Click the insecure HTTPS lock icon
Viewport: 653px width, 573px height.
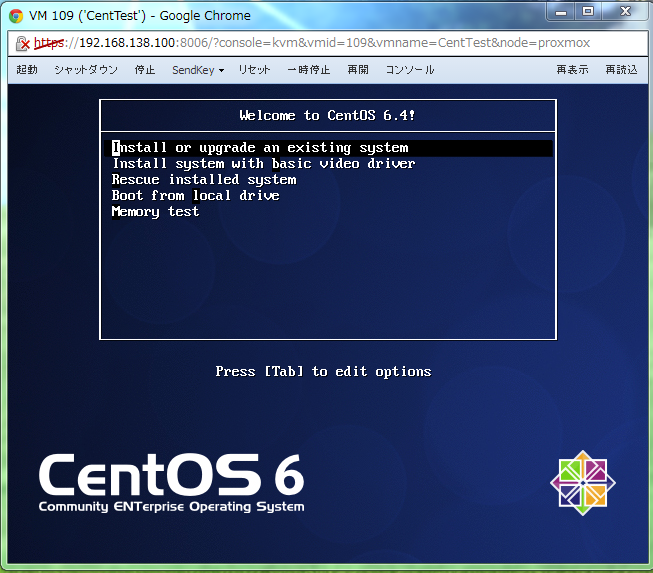pyautogui.click(x=22, y=43)
